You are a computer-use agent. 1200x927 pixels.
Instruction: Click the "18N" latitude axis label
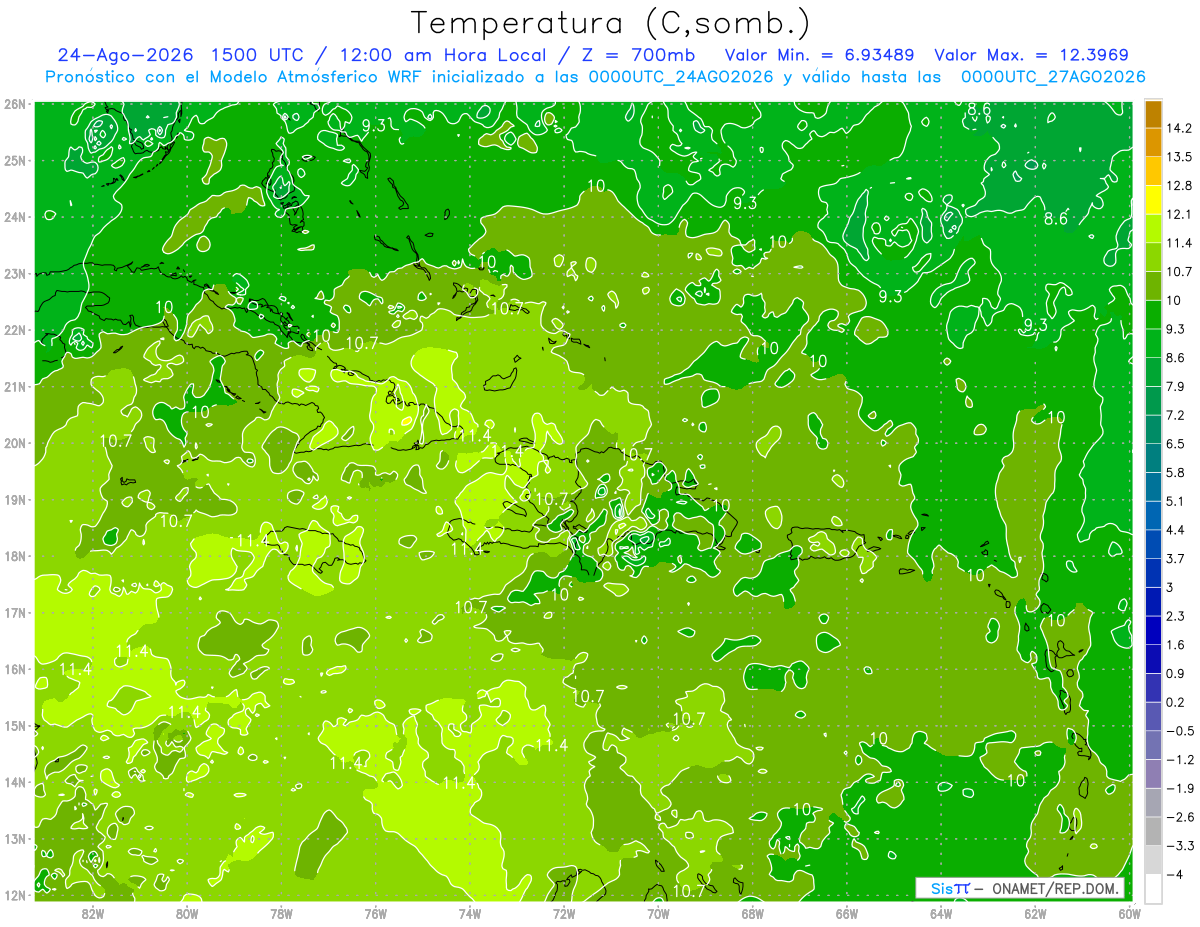15,556
